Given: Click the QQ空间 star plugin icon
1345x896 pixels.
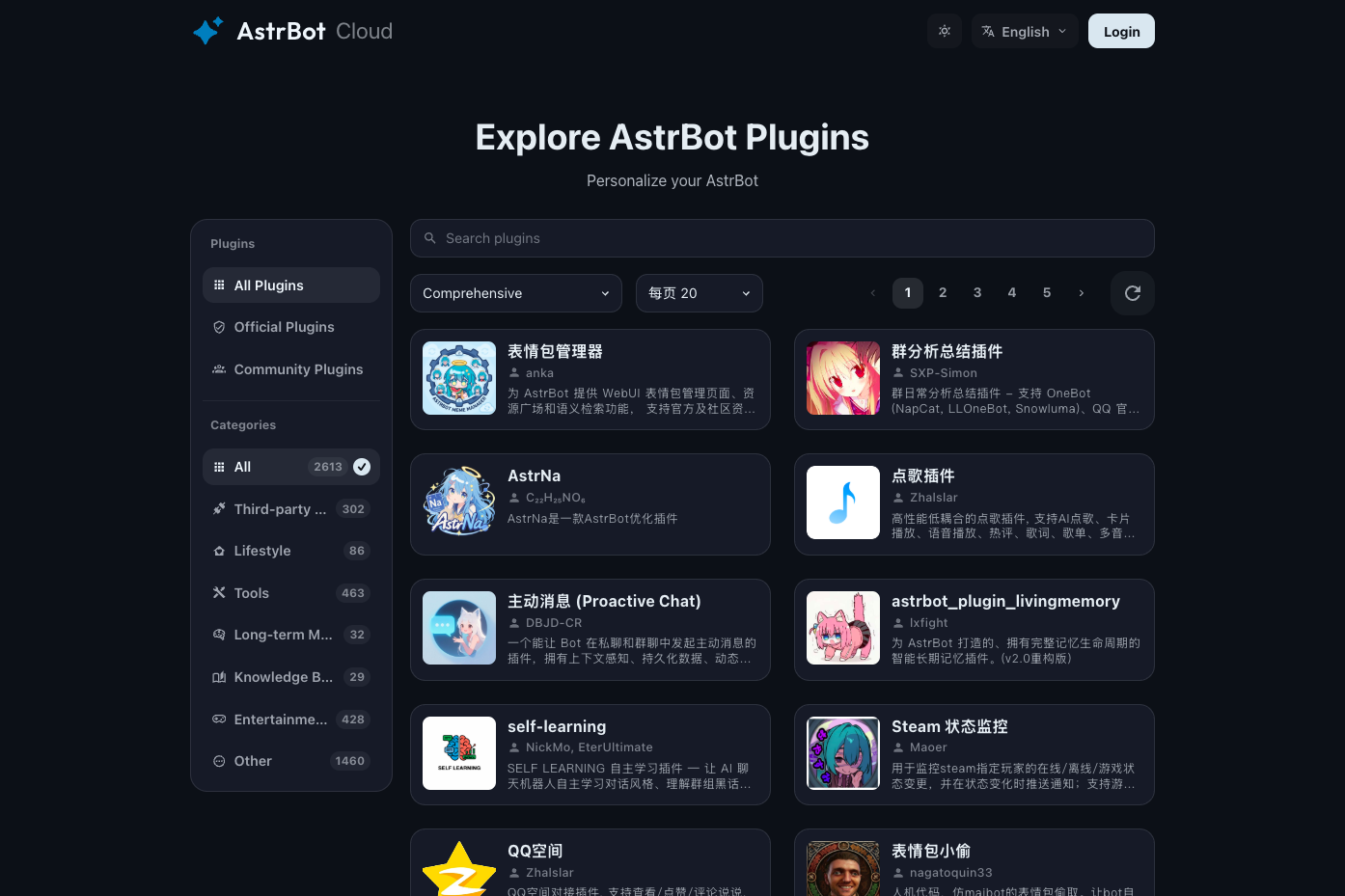Looking at the screenshot, I should point(459,868).
